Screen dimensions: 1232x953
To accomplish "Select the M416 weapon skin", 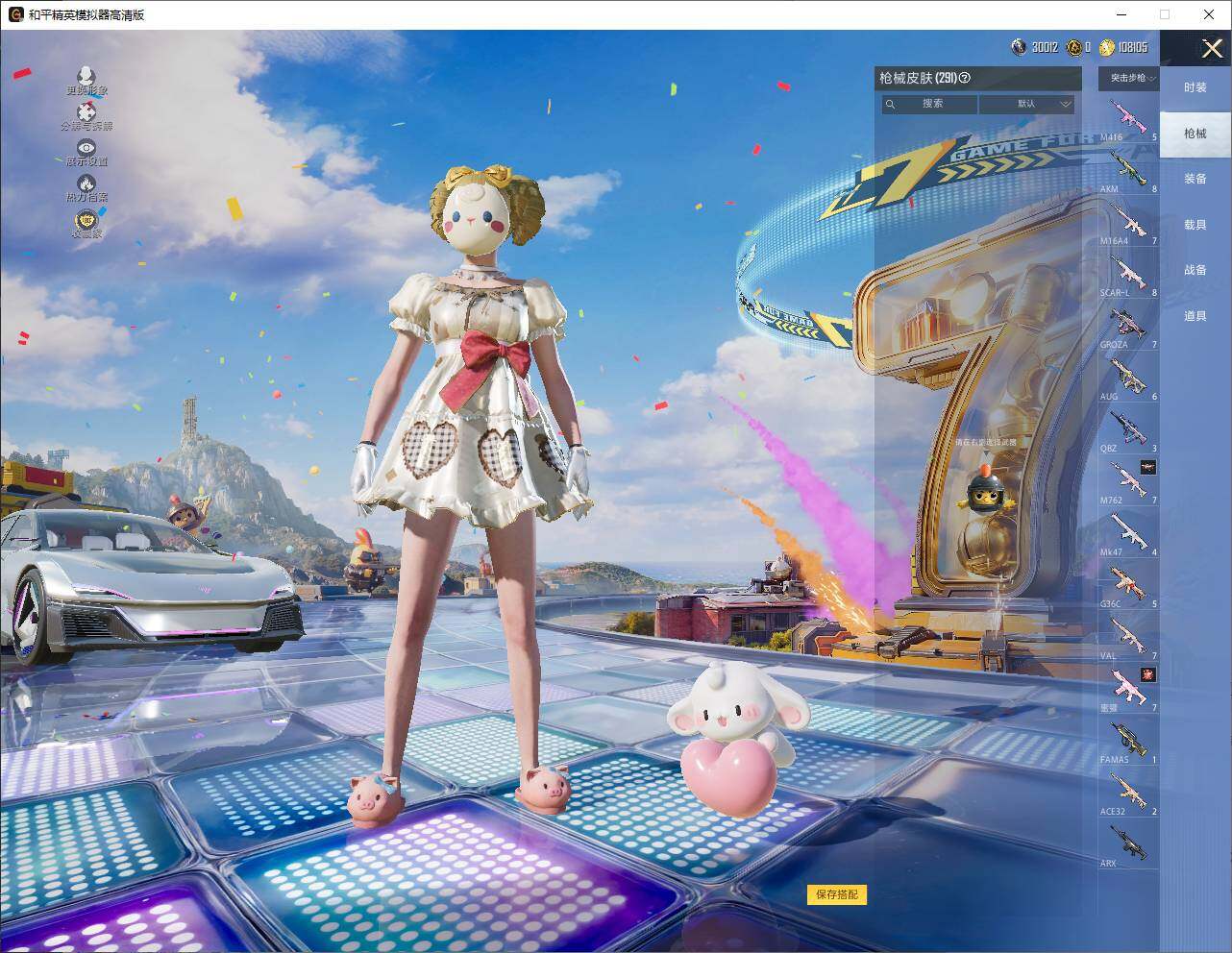I will pyautogui.click(x=1128, y=119).
